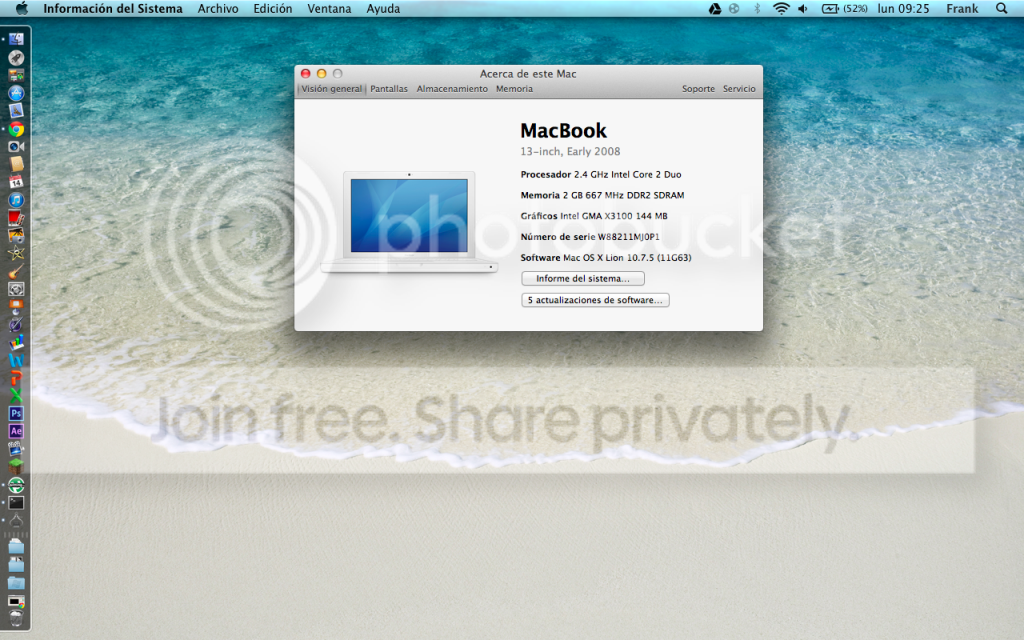Click 5 actualizaciones de software button
This screenshot has height=640, width=1024.
595,300
